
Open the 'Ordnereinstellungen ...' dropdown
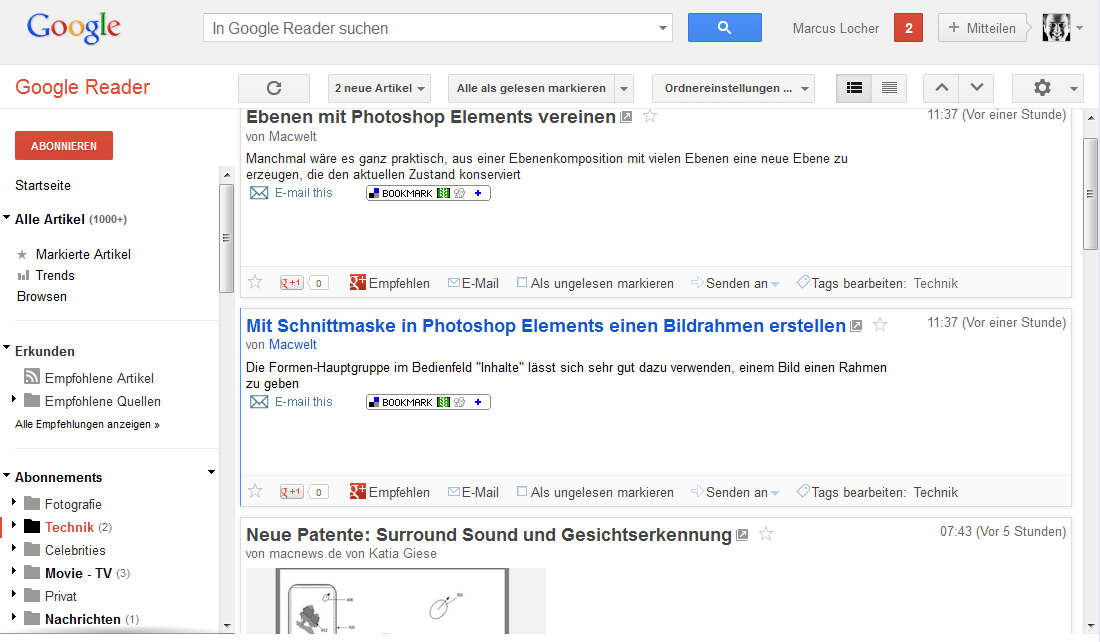coord(733,88)
